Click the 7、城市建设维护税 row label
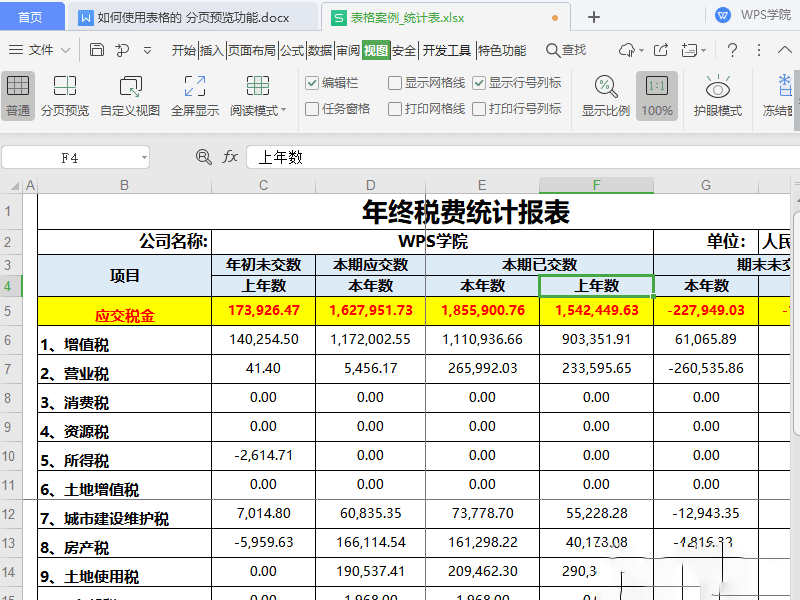This screenshot has width=800, height=600. point(124,514)
